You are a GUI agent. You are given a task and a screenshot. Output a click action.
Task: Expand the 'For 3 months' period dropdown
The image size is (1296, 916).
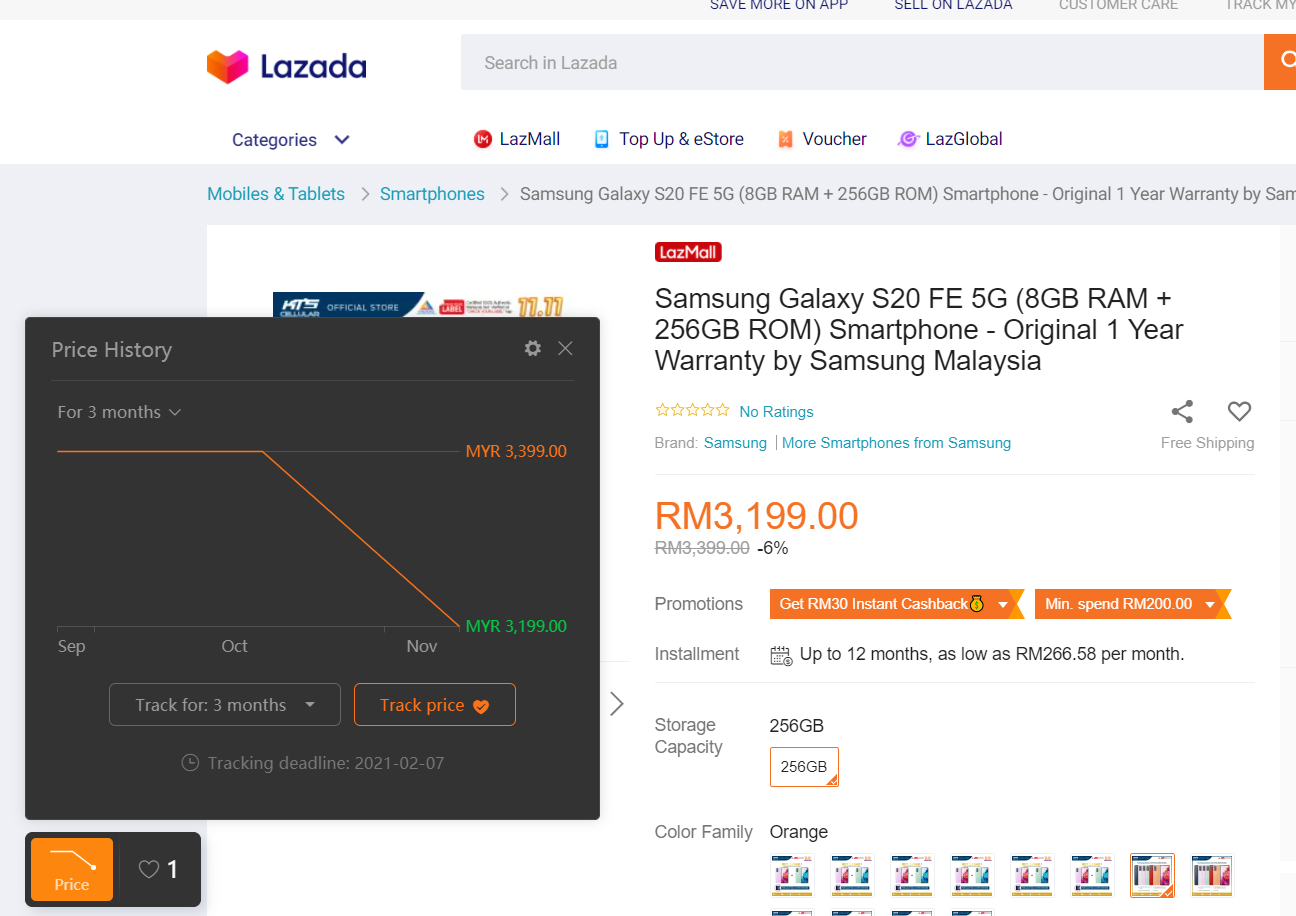(x=119, y=412)
